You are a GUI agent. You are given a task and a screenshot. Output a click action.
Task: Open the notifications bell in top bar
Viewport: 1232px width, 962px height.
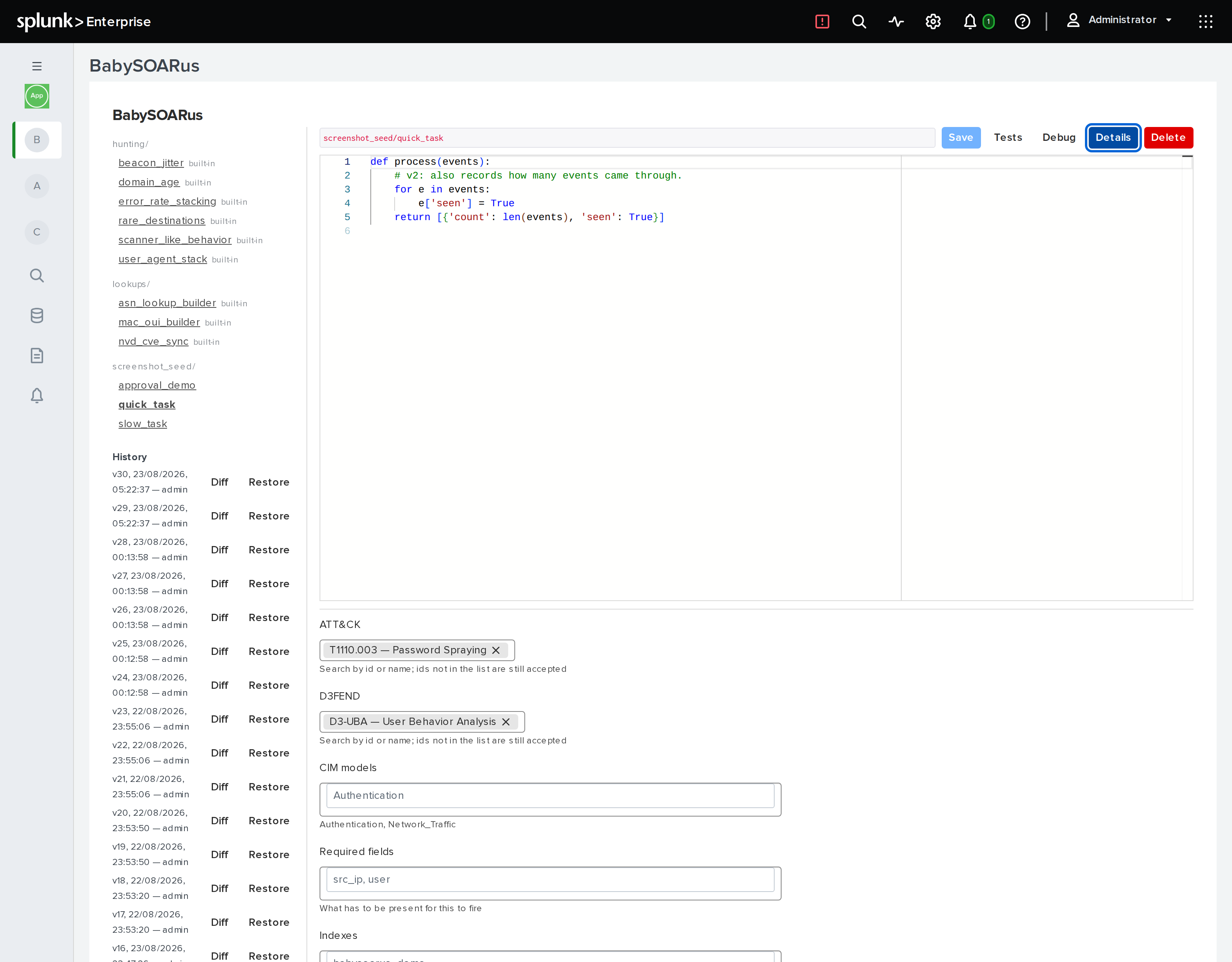[970, 22]
